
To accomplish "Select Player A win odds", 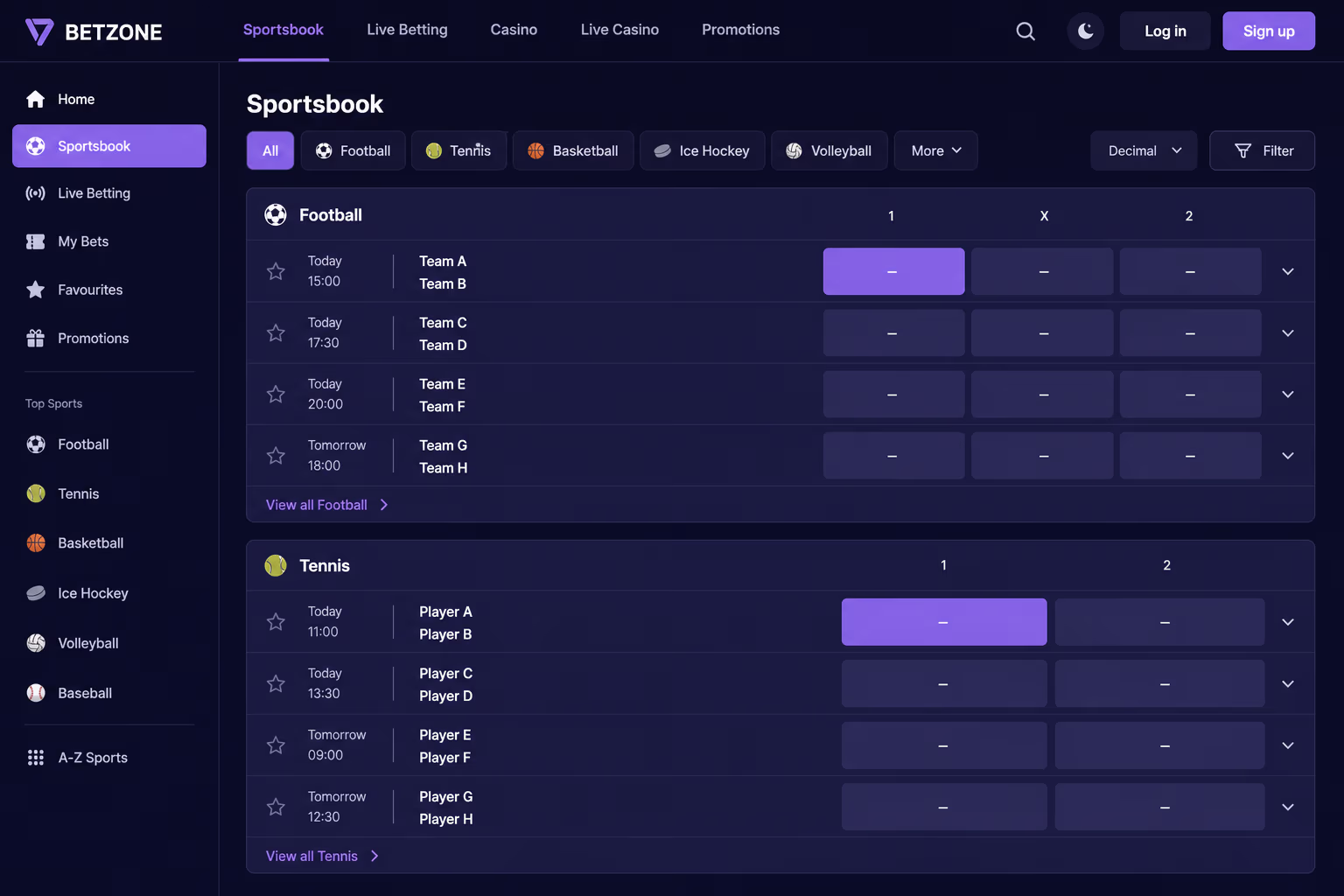I will pyautogui.click(x=944, y=622).
